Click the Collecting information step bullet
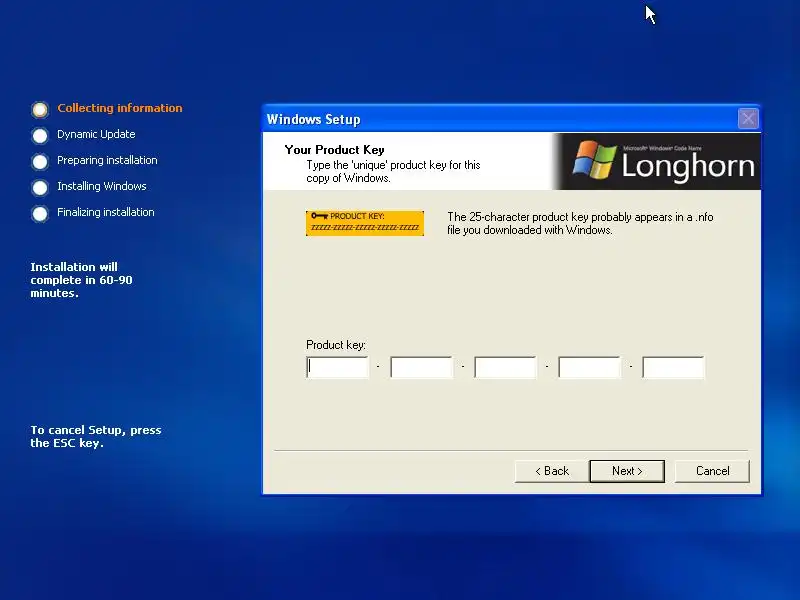This screenshot has width=800, height=600. pyautogui.click(x=40, y=109)
